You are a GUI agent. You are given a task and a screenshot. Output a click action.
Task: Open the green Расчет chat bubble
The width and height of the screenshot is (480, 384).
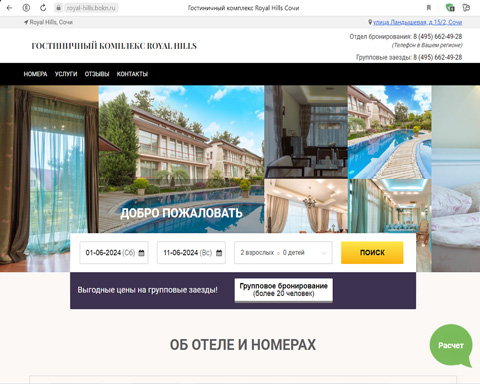click(451, 345)
